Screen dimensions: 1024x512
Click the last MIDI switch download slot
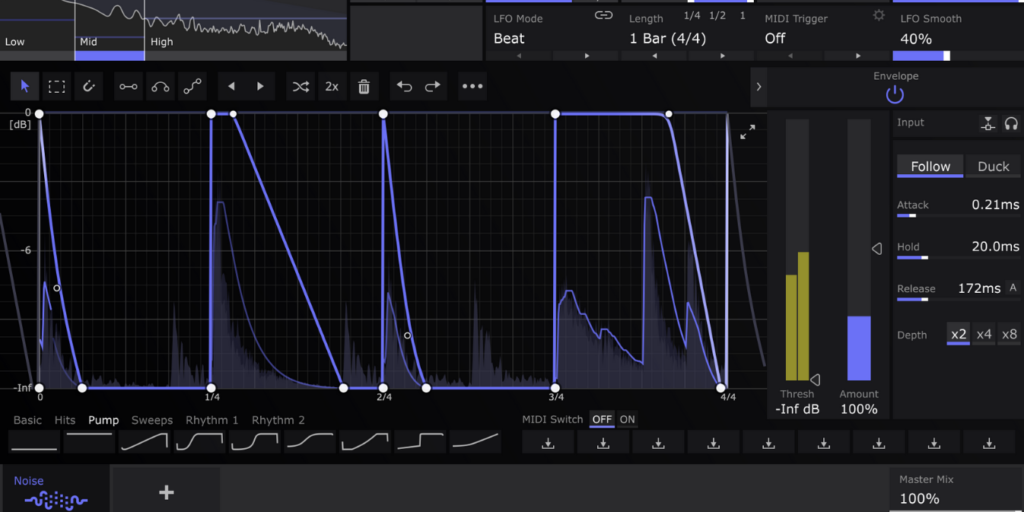[x=989, y=443]
